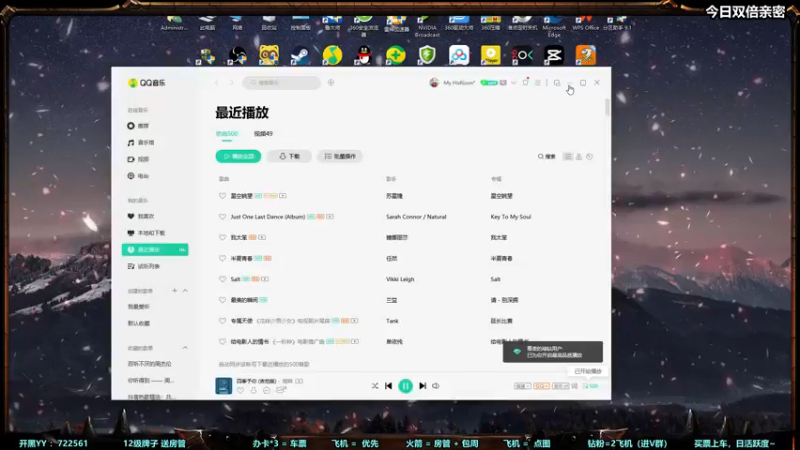800x450 pixels.
Task: Like the song 星空眺望
Action: pyautogui.click(x=222, y=196)
